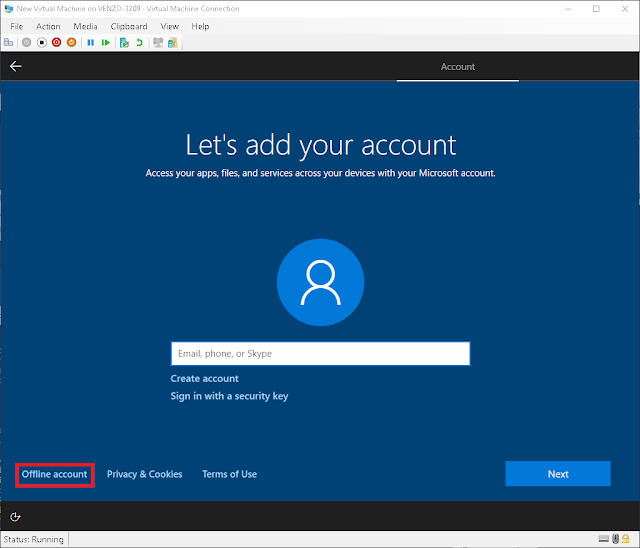
Task: Click the red Shut Down toolbar icon
Action: point(56,42)
